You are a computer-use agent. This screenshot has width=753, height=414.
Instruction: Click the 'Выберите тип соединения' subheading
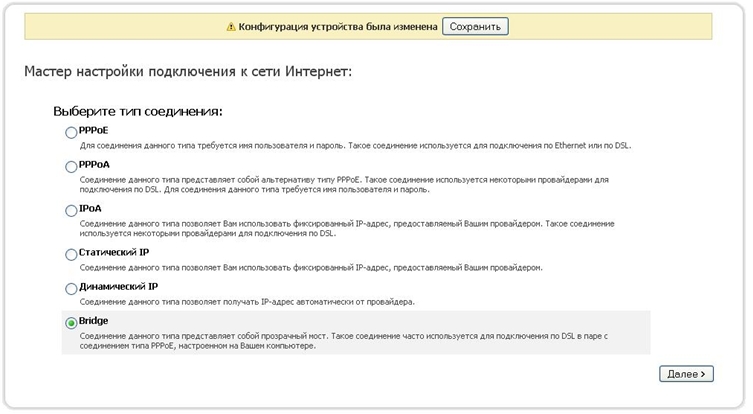coord(137,110)
